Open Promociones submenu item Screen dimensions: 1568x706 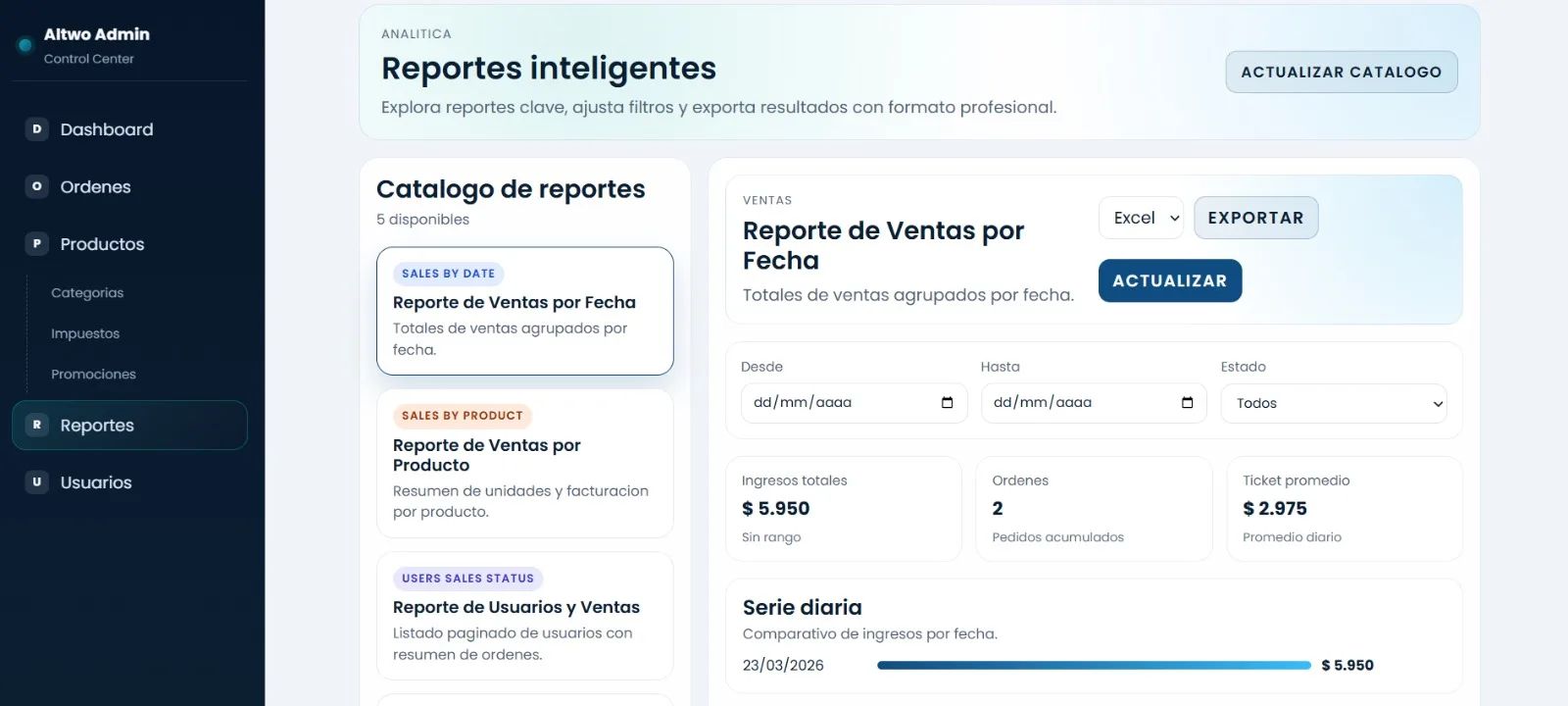coord(93,374)
